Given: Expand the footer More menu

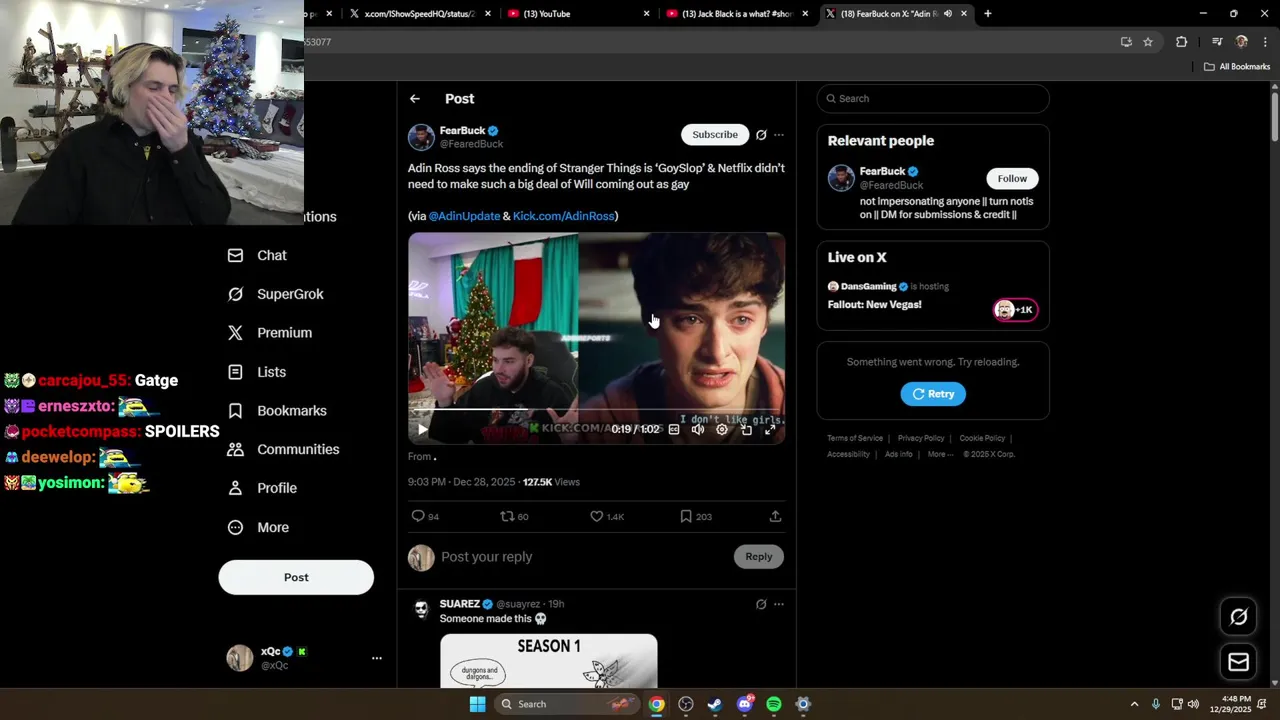Looking at the screenshot, I should click(x=940, y=454).
